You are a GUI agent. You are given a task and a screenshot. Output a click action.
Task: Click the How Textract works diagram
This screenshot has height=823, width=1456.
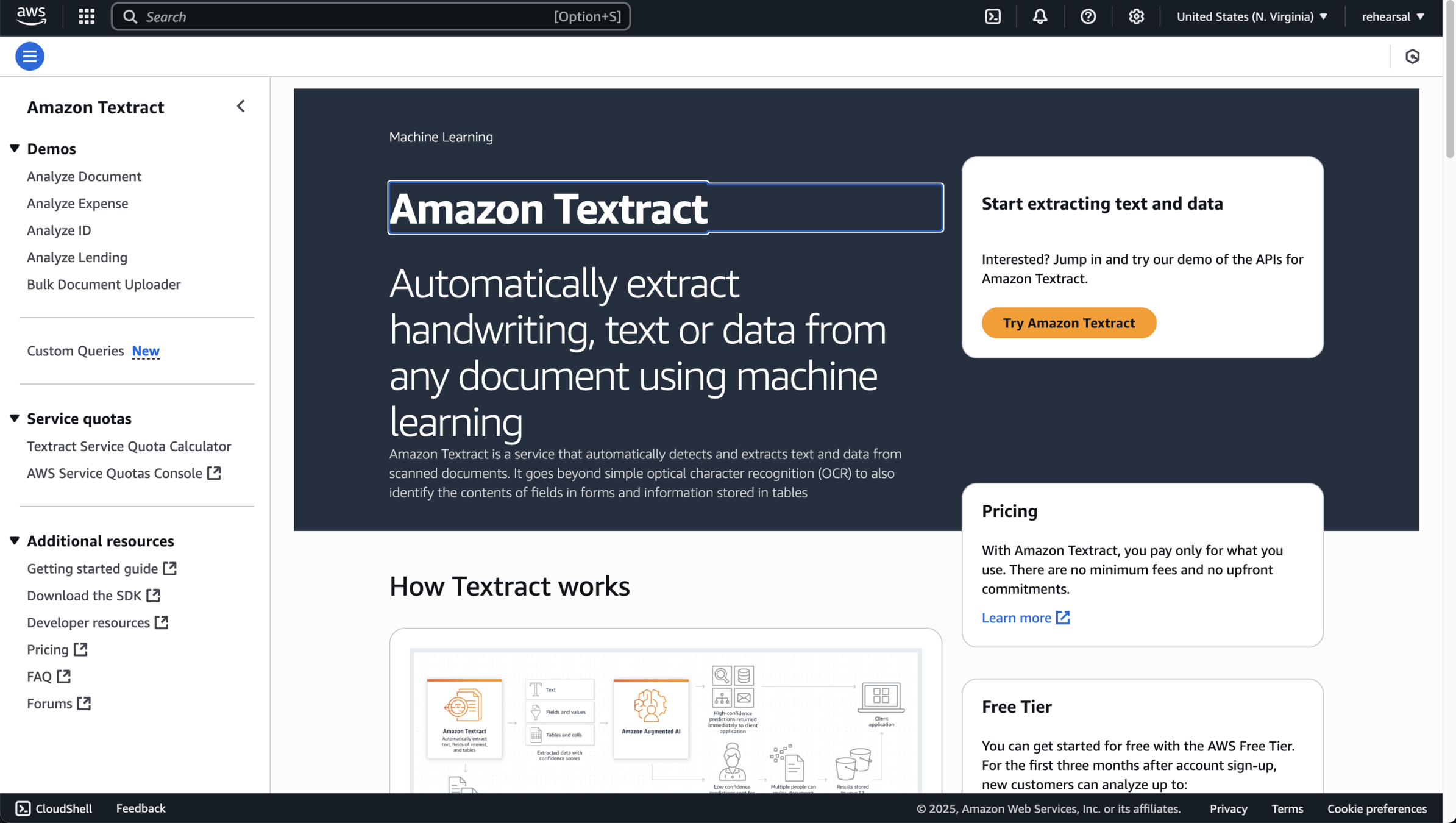665,719
